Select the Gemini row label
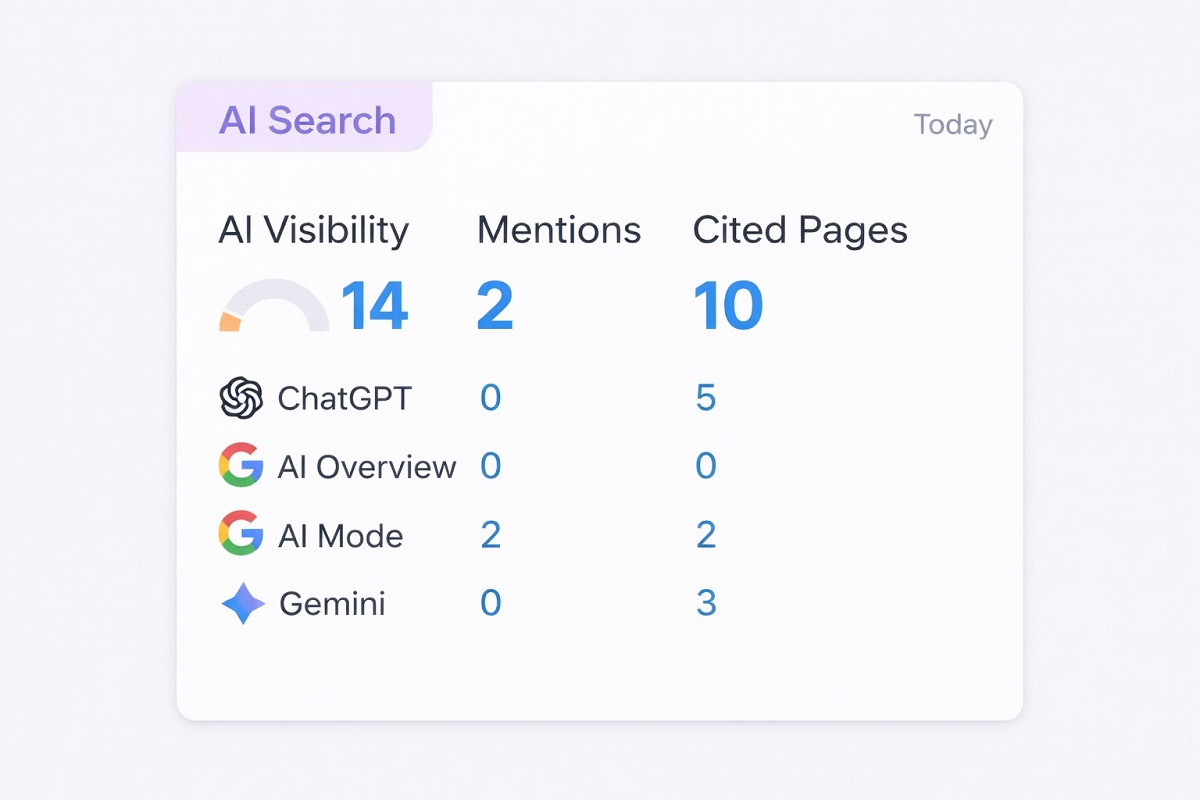This screenshot has width=1200, height=800. [x=332, y=604]
